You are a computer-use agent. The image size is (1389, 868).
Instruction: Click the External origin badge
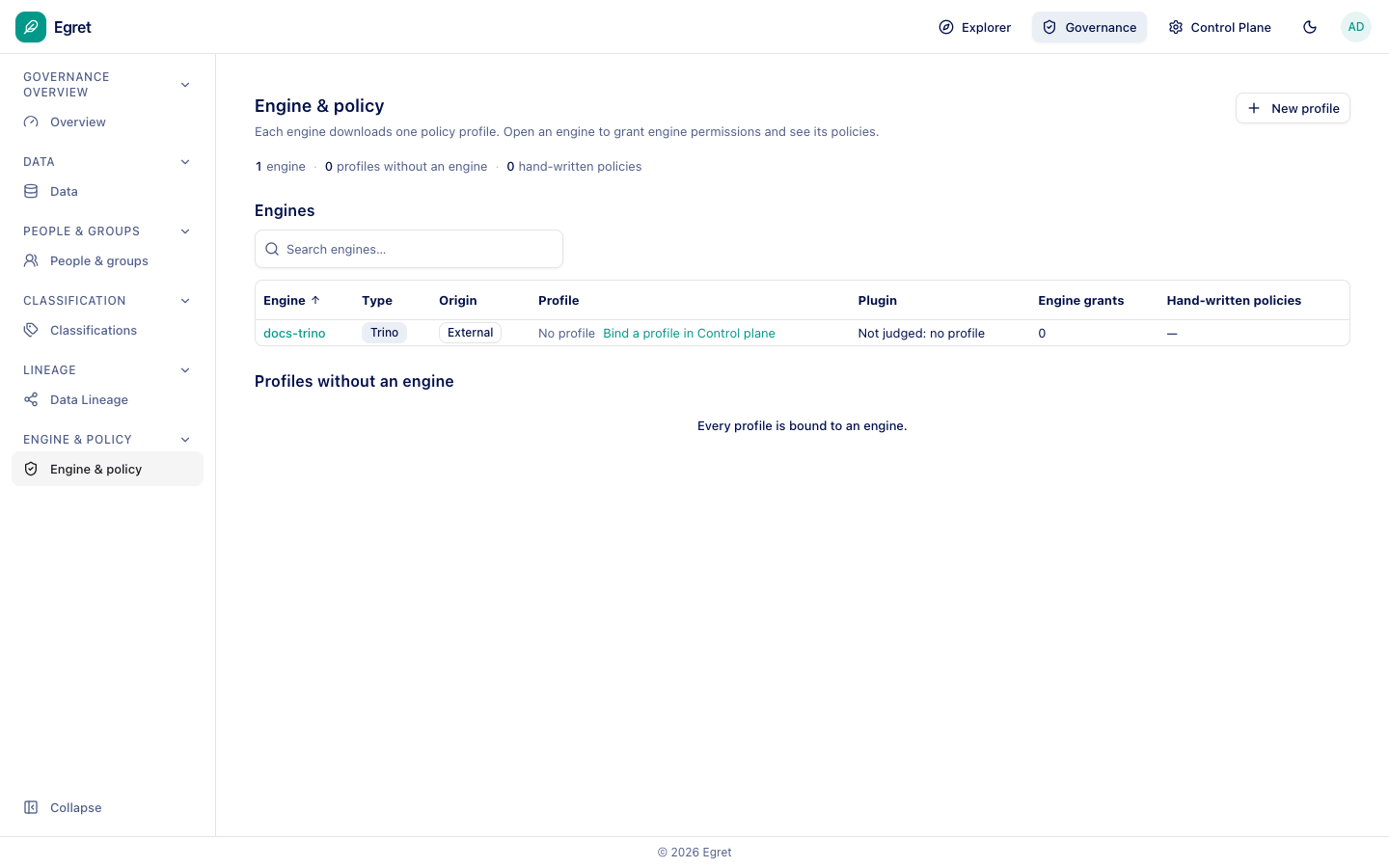pyautogui.click(x=470, y=333)
